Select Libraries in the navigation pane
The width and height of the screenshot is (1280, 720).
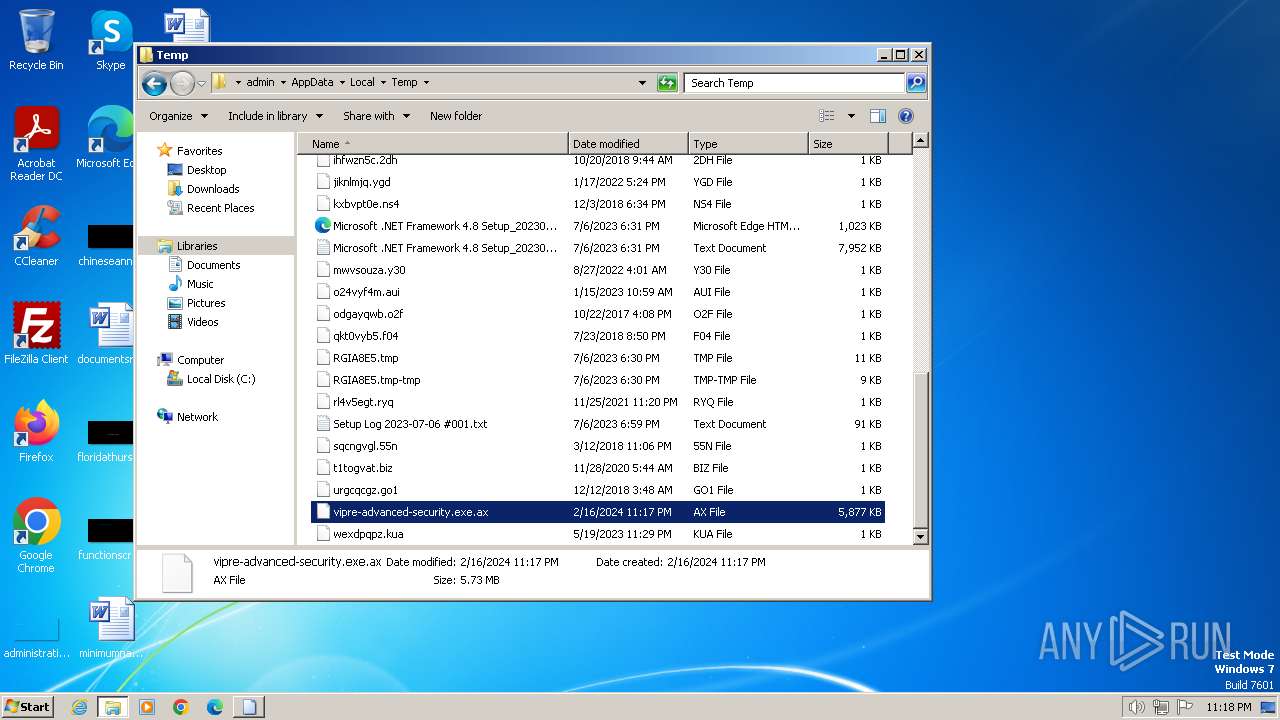[197, 246]
